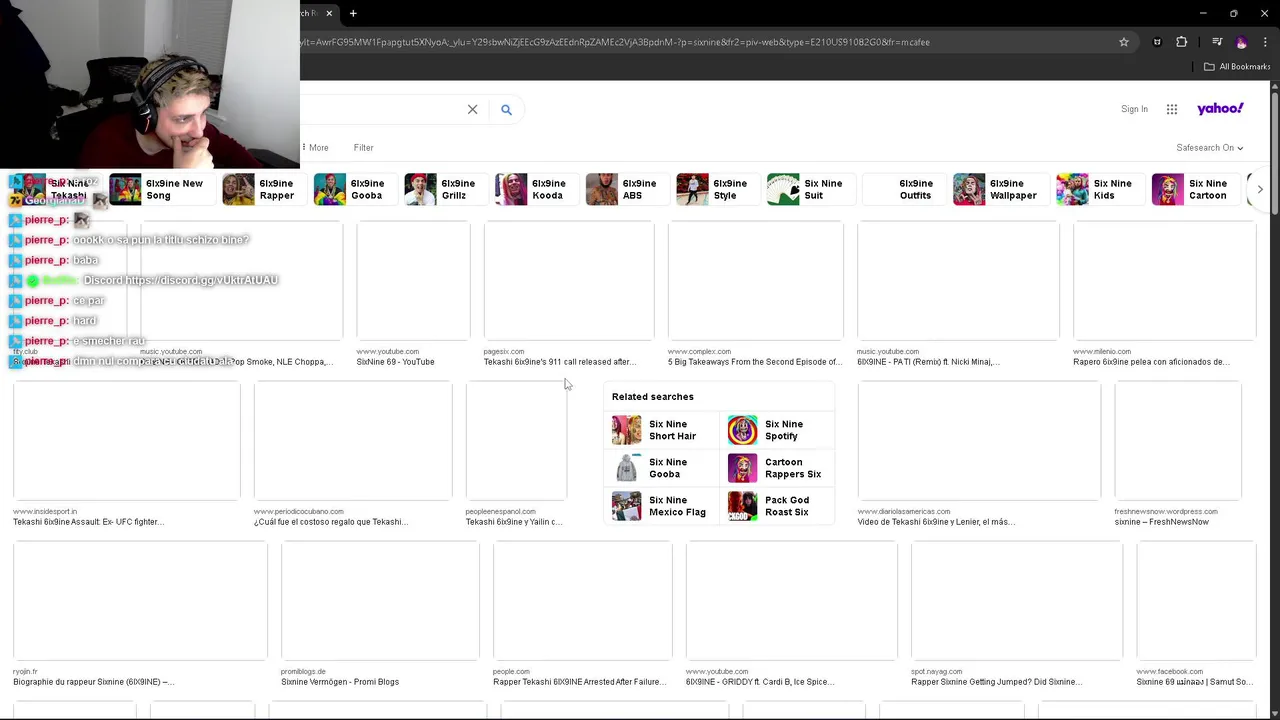The image size is (1280, 720).
Task: Open the All Bookmarks folder
Action: [1237, 66]
